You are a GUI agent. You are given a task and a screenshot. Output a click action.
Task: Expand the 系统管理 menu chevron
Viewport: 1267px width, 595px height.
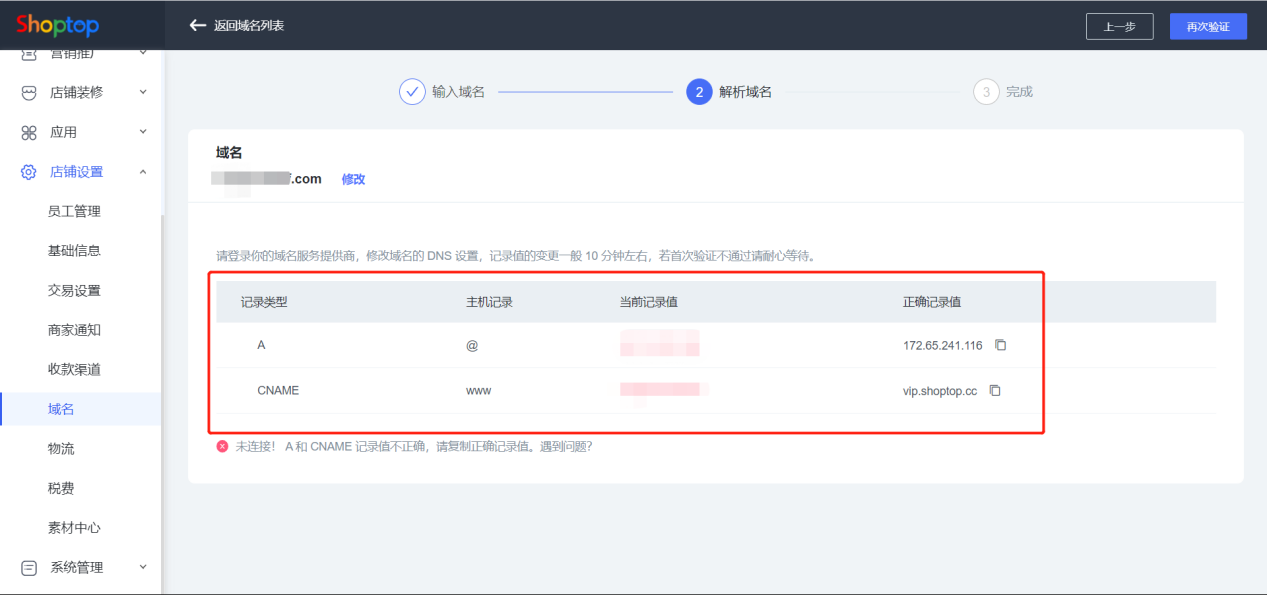(143, 567)
